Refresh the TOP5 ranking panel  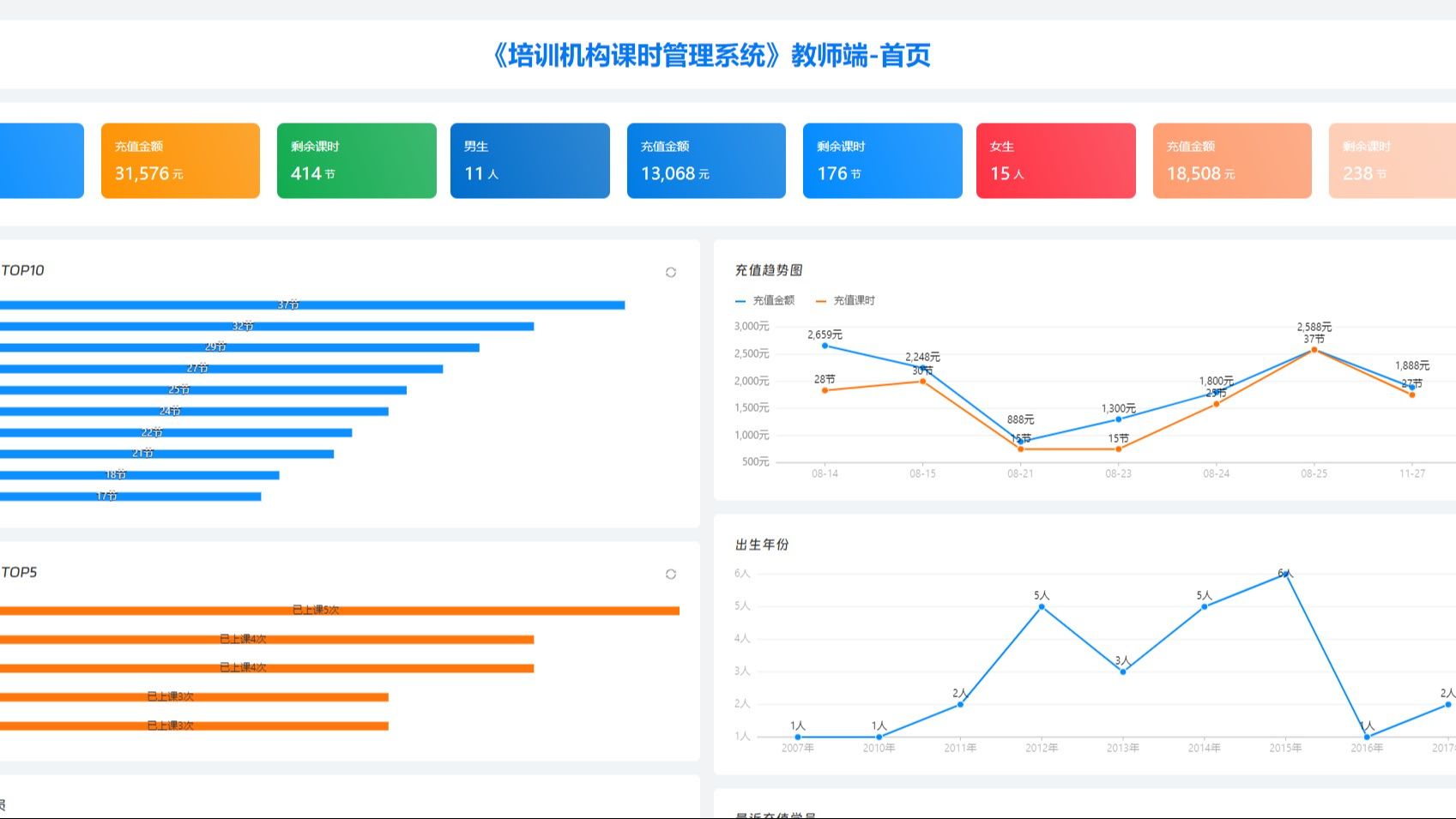coord(671,574)
